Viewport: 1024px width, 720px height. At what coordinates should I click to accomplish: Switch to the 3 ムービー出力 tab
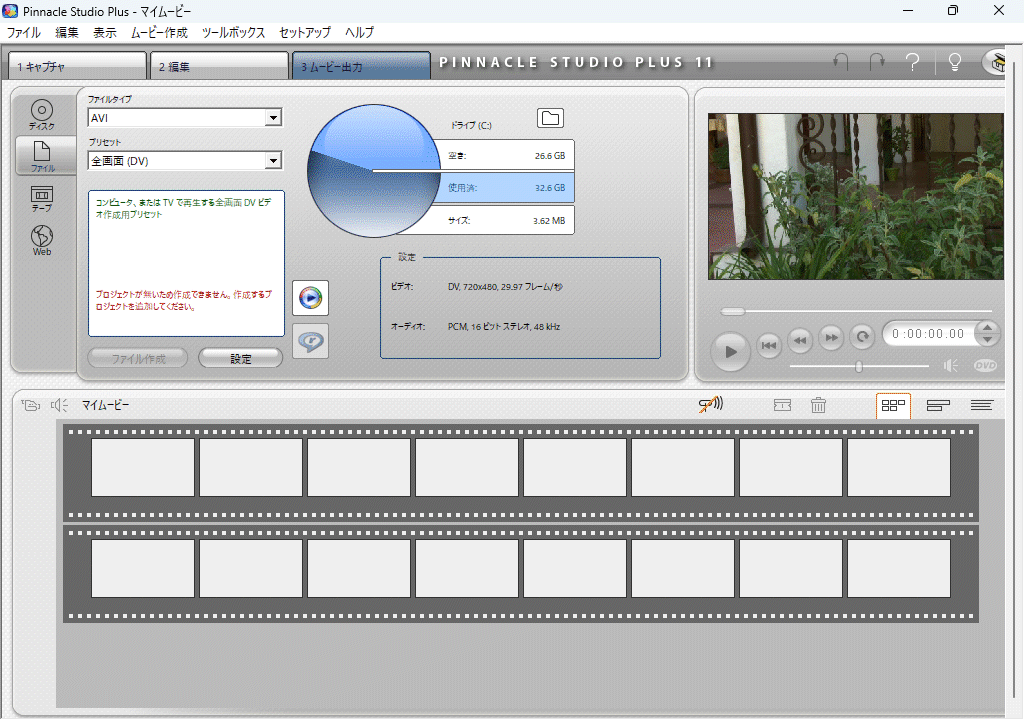(x=361, y=66)
